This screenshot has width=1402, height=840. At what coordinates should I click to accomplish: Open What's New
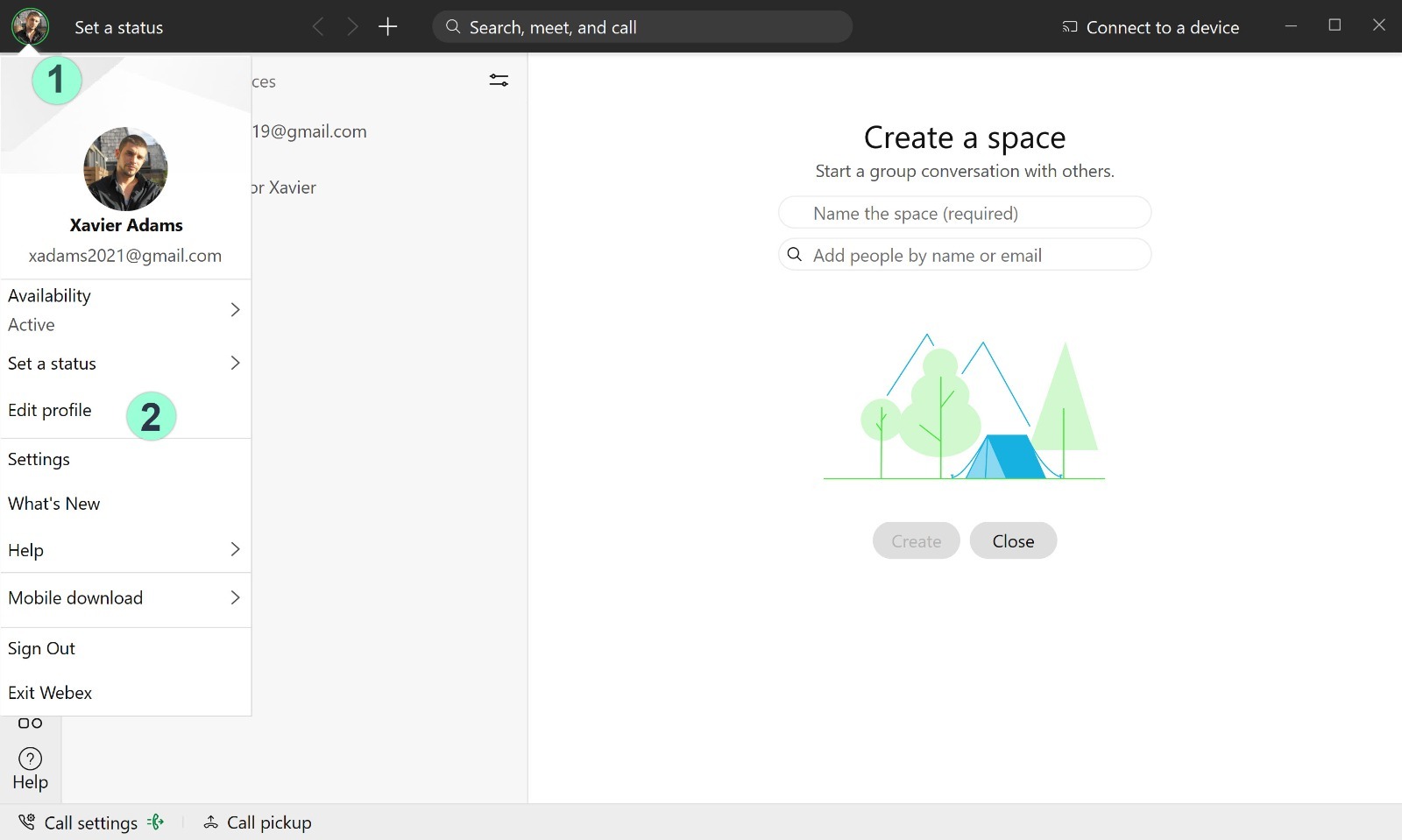(x=126, y=504)
